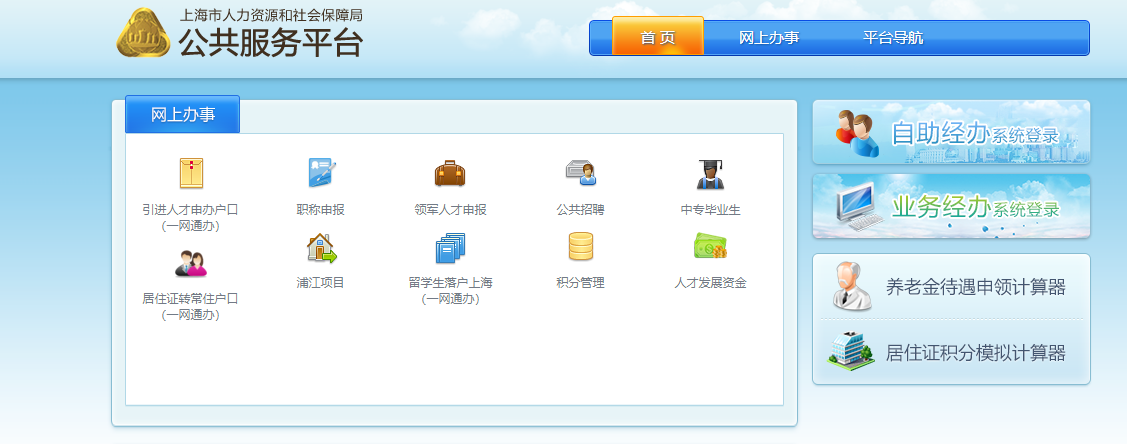This screenshot has width=1127, height=444.
Task: Click 上海市人力资源和社会保障局 header text
Action: (270, 14)
